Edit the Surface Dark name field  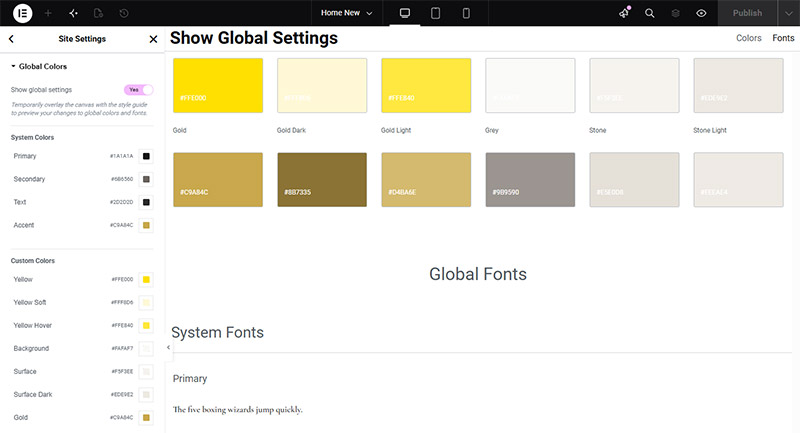point(33,394)
